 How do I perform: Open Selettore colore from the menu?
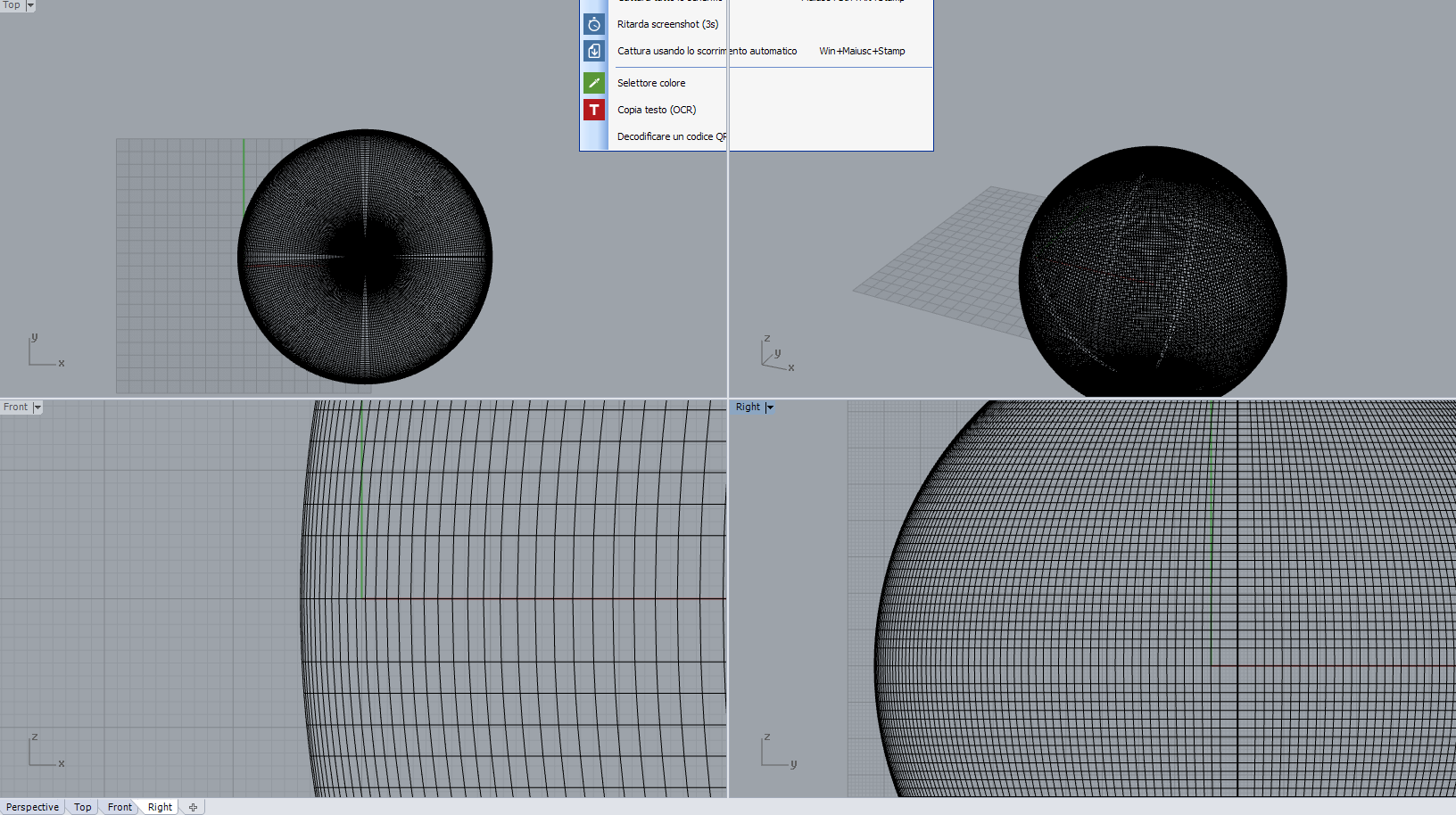click(651, 83)
